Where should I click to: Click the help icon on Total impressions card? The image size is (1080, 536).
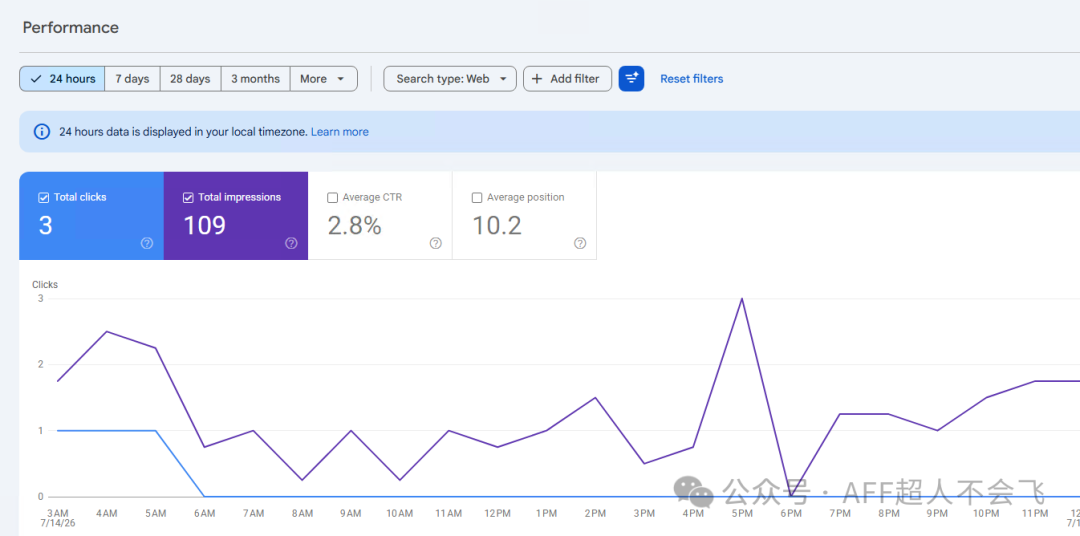pos(291,243)
